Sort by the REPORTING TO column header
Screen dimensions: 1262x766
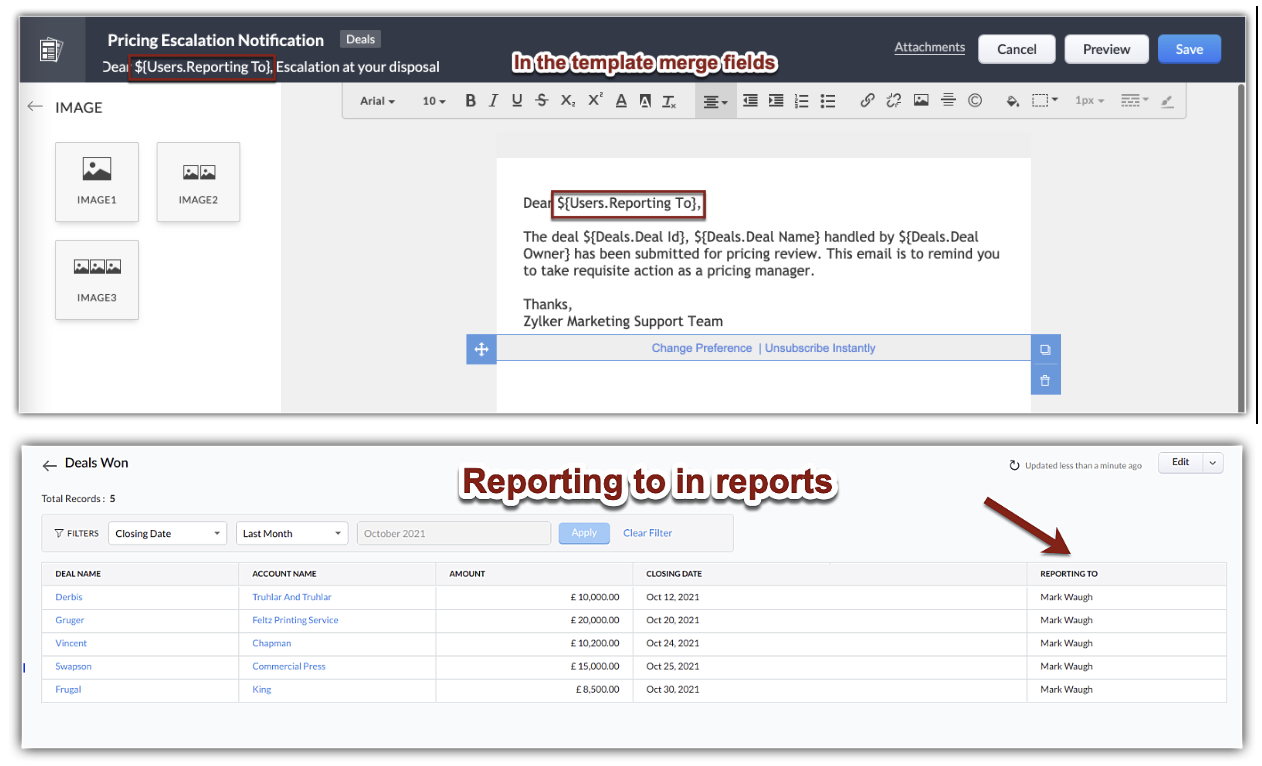(1068, 574)
